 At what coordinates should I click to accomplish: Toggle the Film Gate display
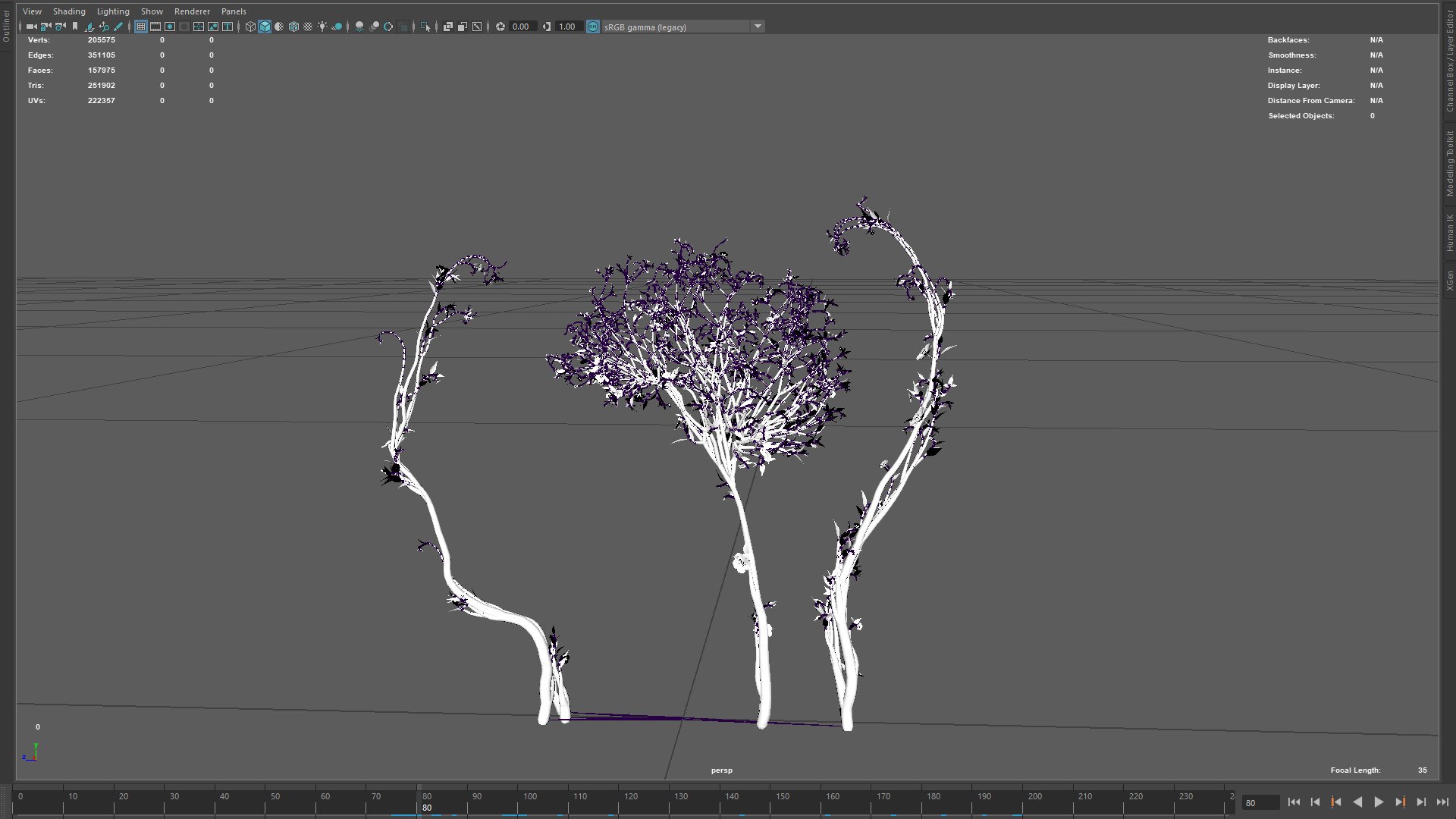pos(155,27)
